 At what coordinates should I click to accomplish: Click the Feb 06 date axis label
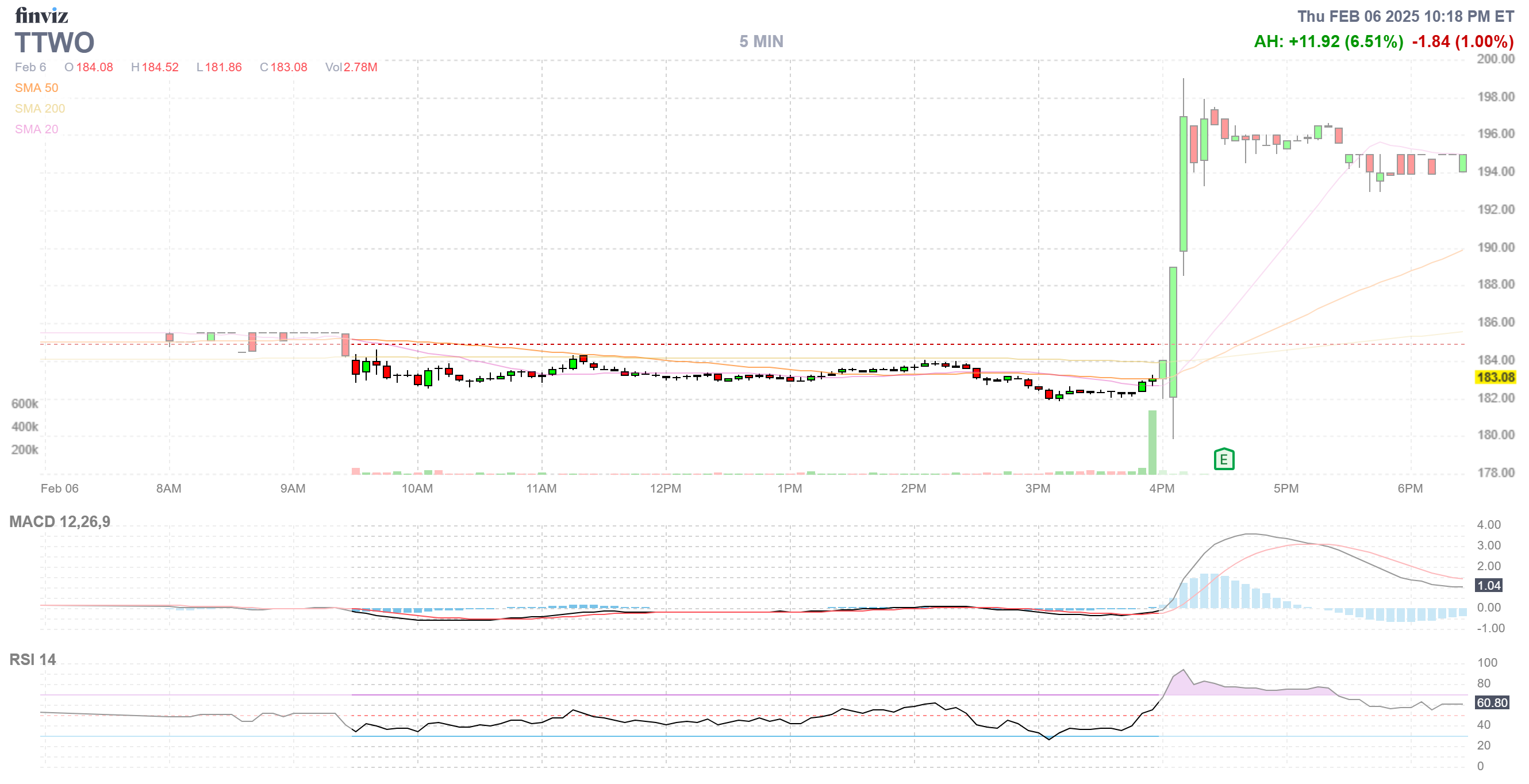coord(59,489)
